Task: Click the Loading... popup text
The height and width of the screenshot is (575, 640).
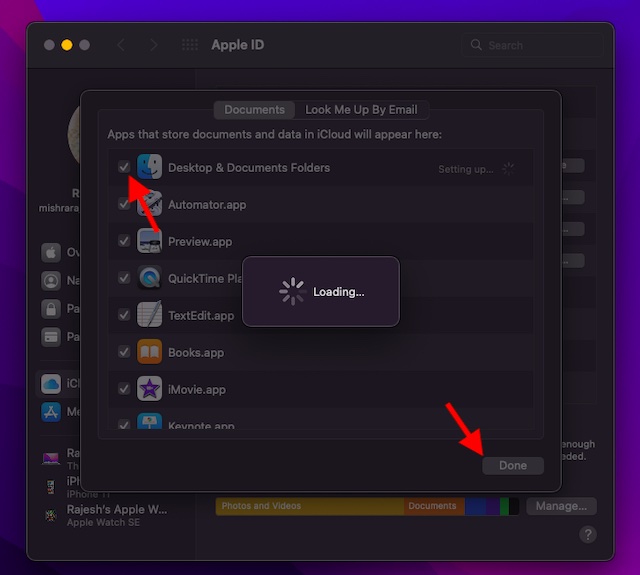Action: pyautogui.click(x=338, y=292)
